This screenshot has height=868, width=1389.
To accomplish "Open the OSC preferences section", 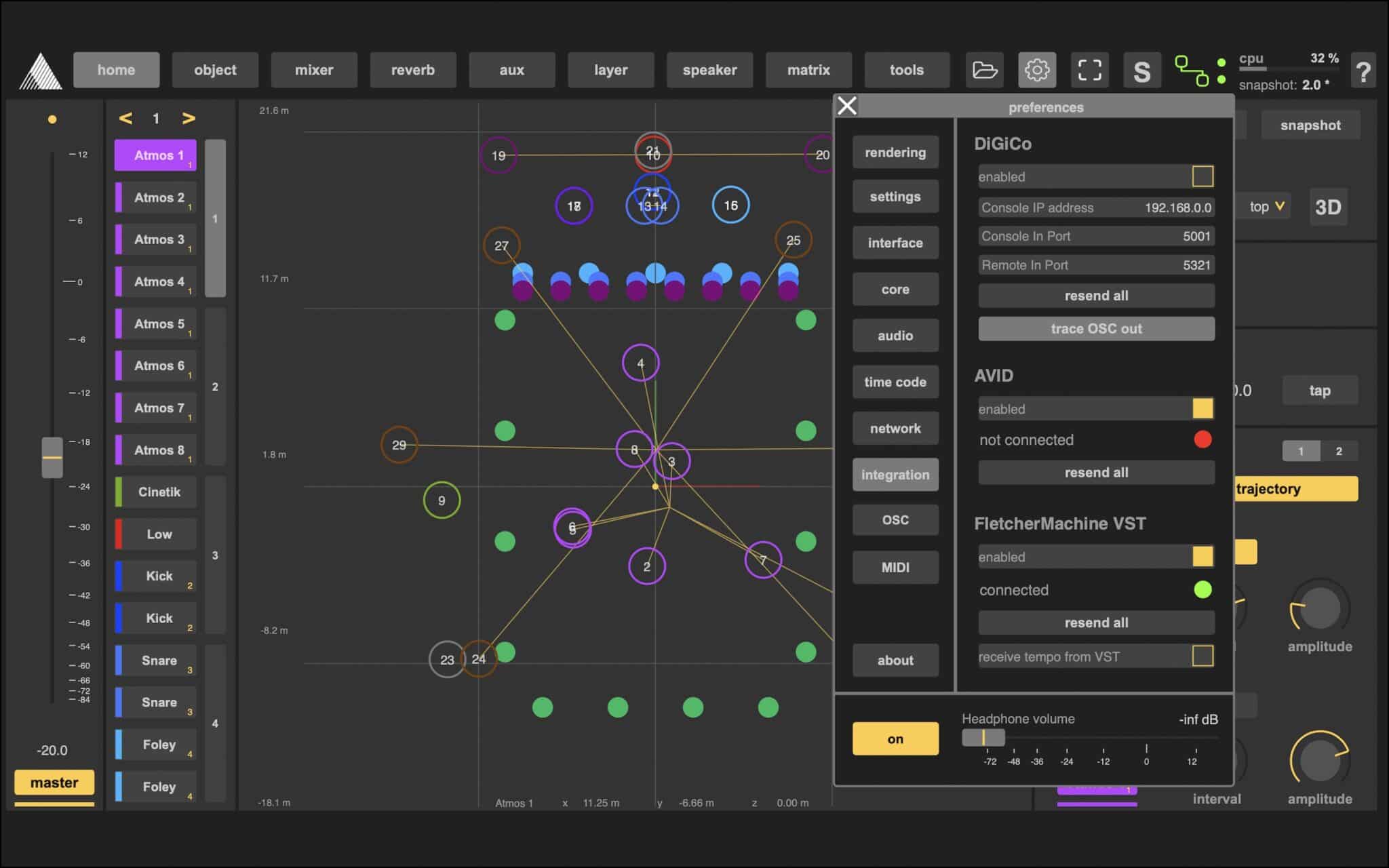I will (895, 520).
